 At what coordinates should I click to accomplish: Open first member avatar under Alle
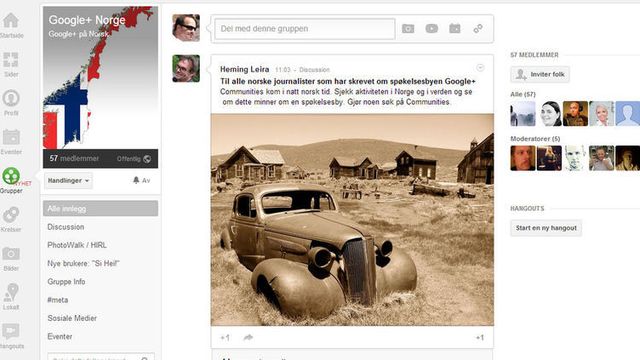(x=523, y=113)
